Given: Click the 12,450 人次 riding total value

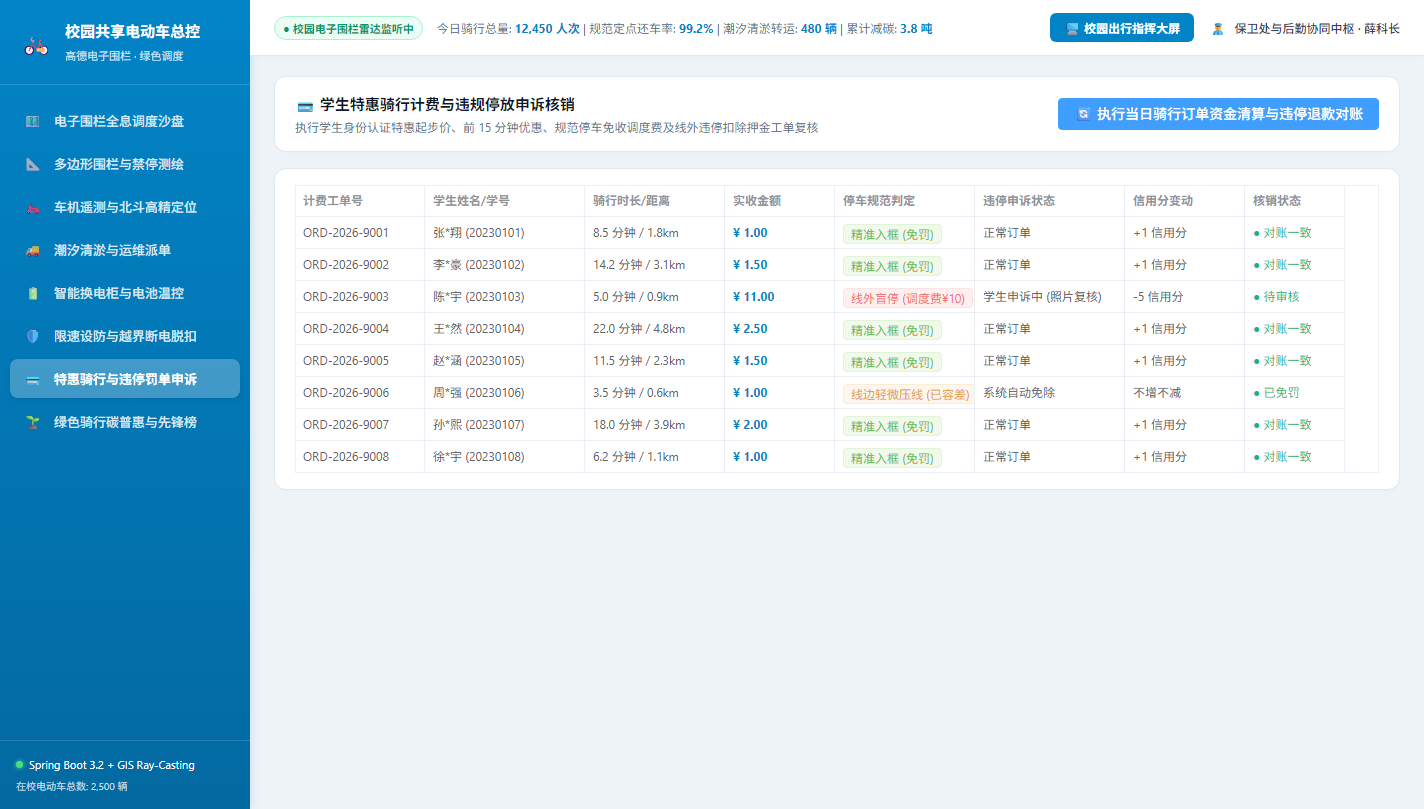Looking at the screenshot, I should [x=547, y=29].
